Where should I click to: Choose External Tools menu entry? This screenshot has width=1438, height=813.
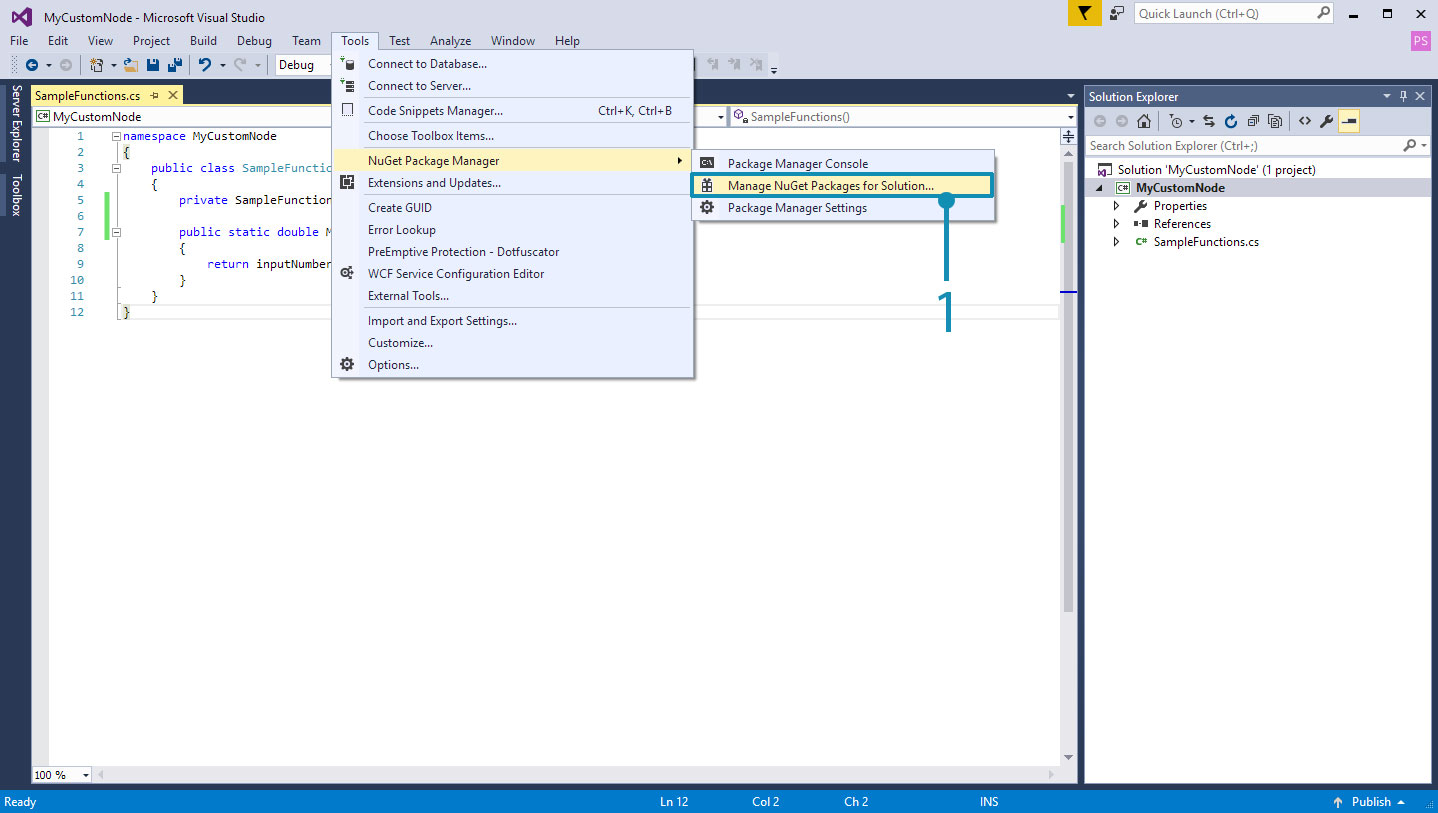(x=512, y=296)
